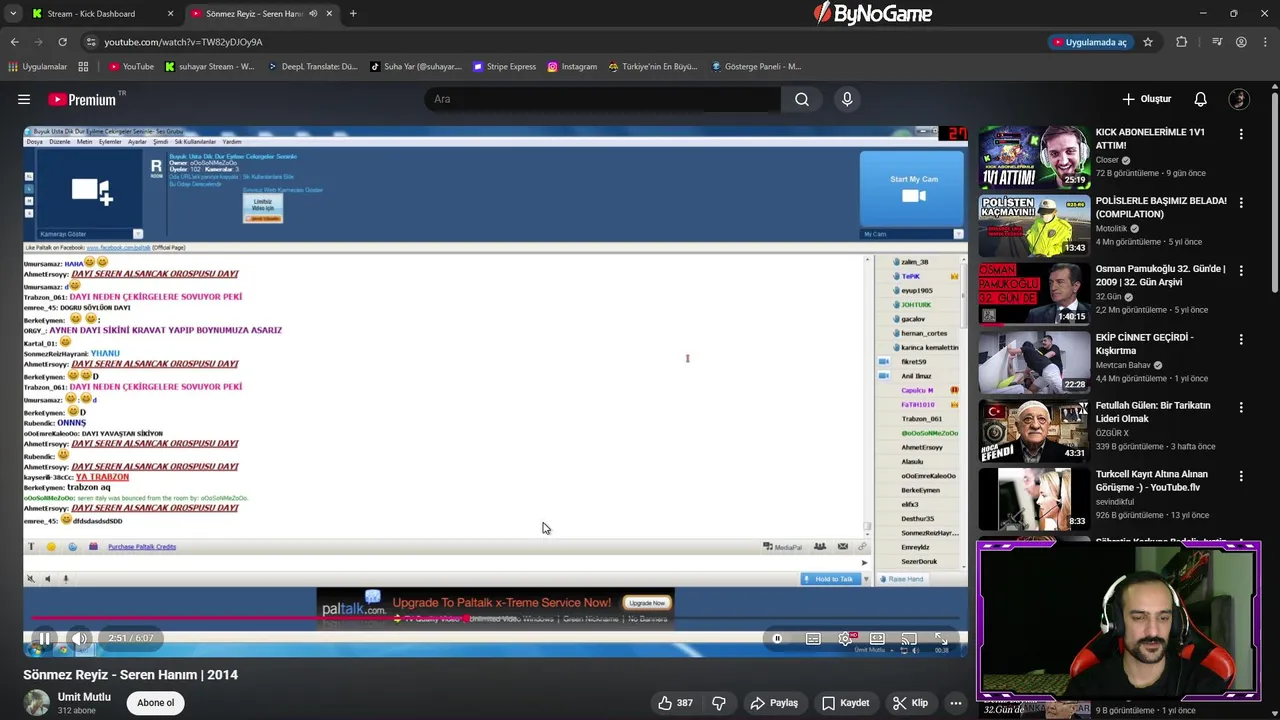Dislike the video
Screen dimensions: 1280x720
(718, 703)
